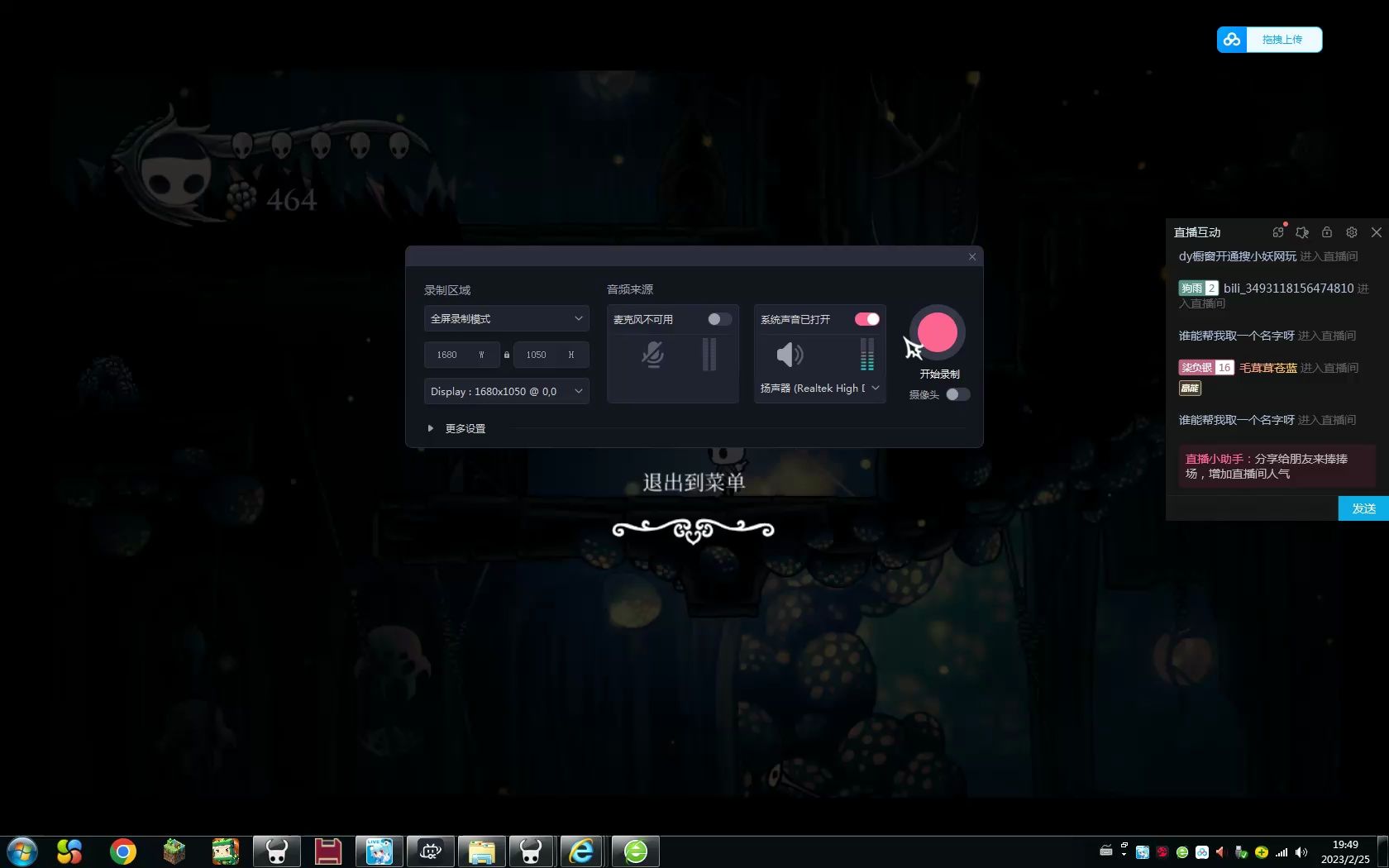
Task: Open the Minecraft grass block taskbar icon
Action: click(x=174, y=851)
